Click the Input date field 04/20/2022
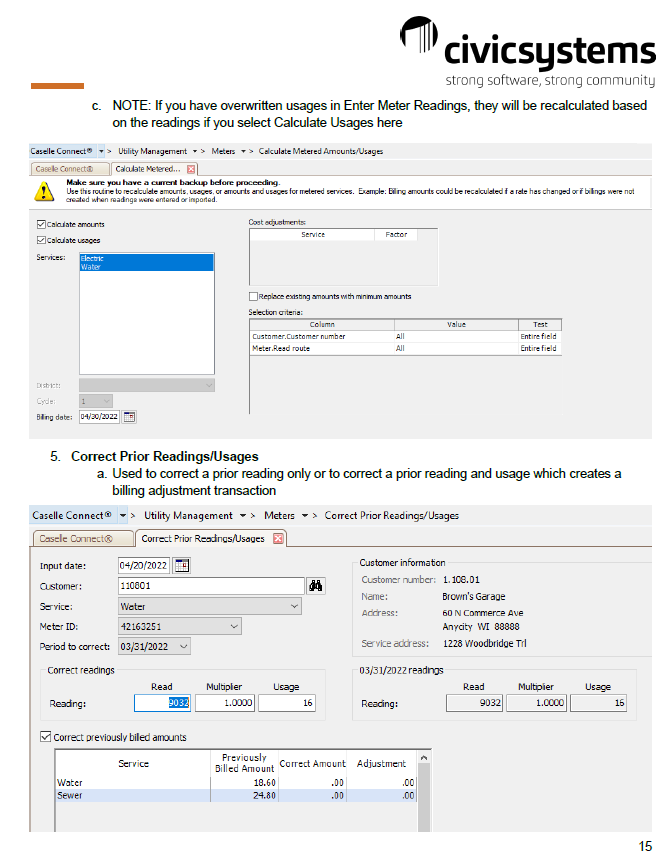 (x=143, y=565)
